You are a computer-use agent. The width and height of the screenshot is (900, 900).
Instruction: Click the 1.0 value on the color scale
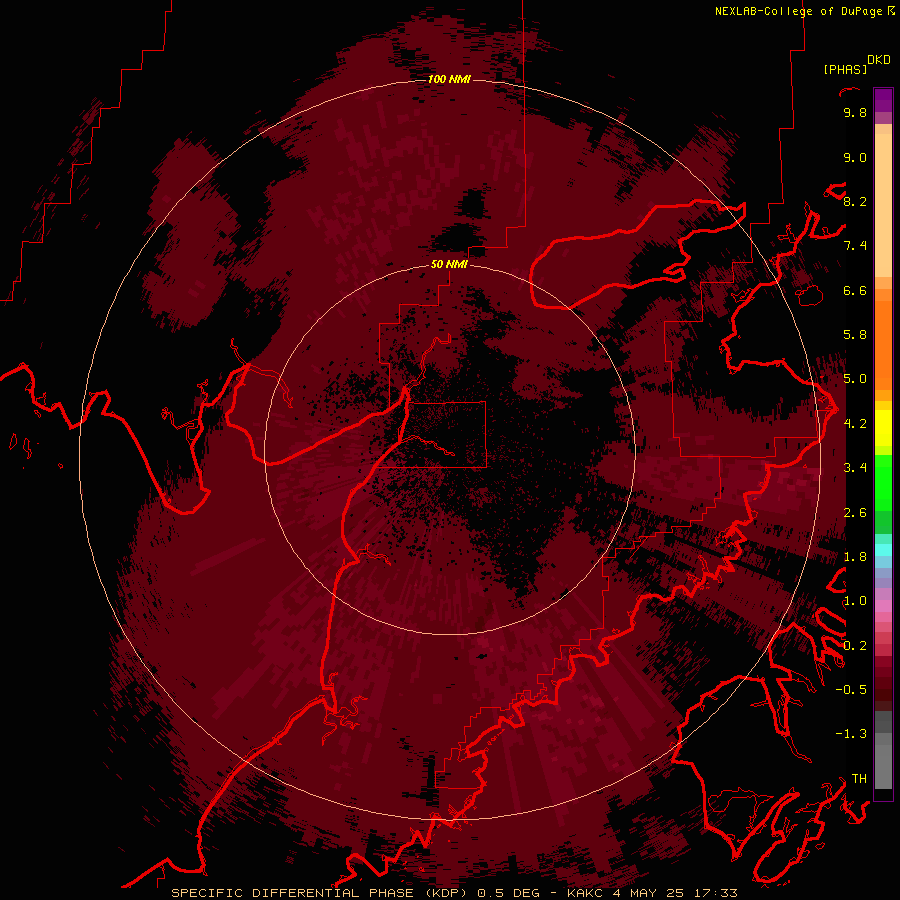click(855, 601)
